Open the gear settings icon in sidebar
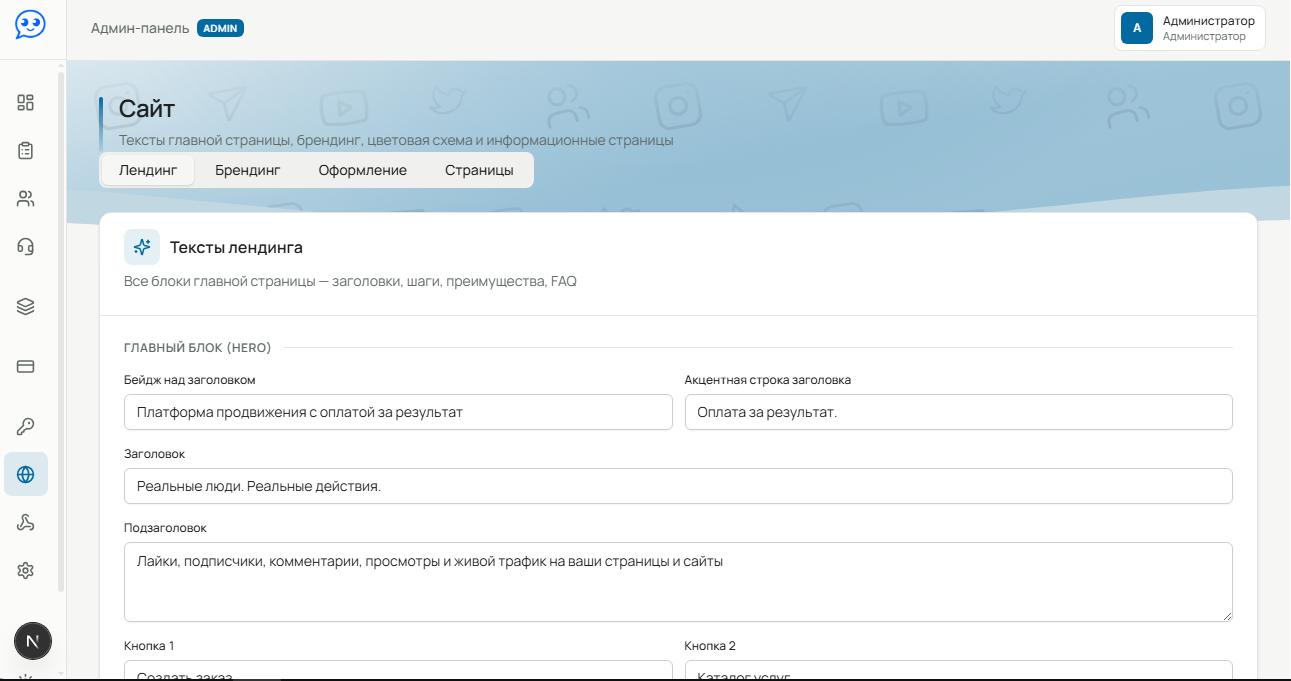Image resolution: width=1291 pixels, height=681 pixels. (26, 570)
